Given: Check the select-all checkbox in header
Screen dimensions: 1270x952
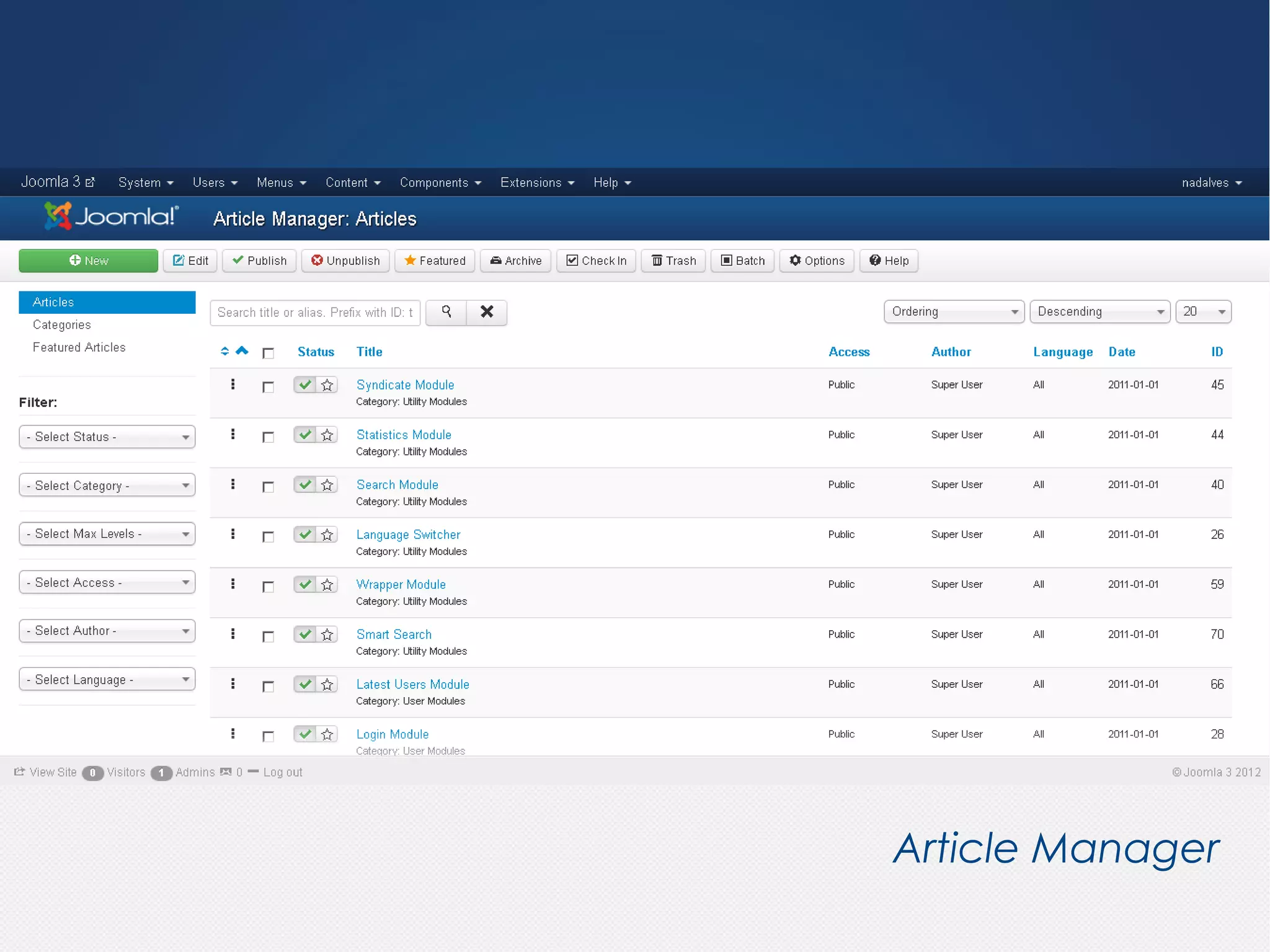Looking at the screenshot, I should click(x=268, y=353).
